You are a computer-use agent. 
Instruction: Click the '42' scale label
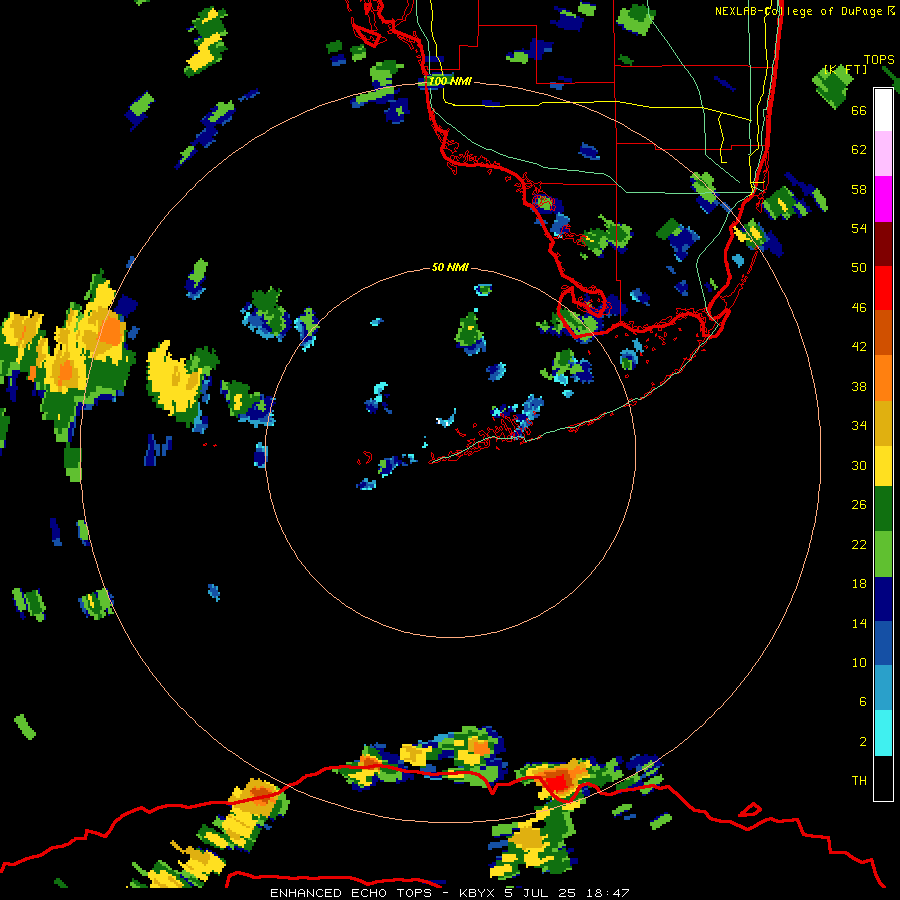point(859,347)
